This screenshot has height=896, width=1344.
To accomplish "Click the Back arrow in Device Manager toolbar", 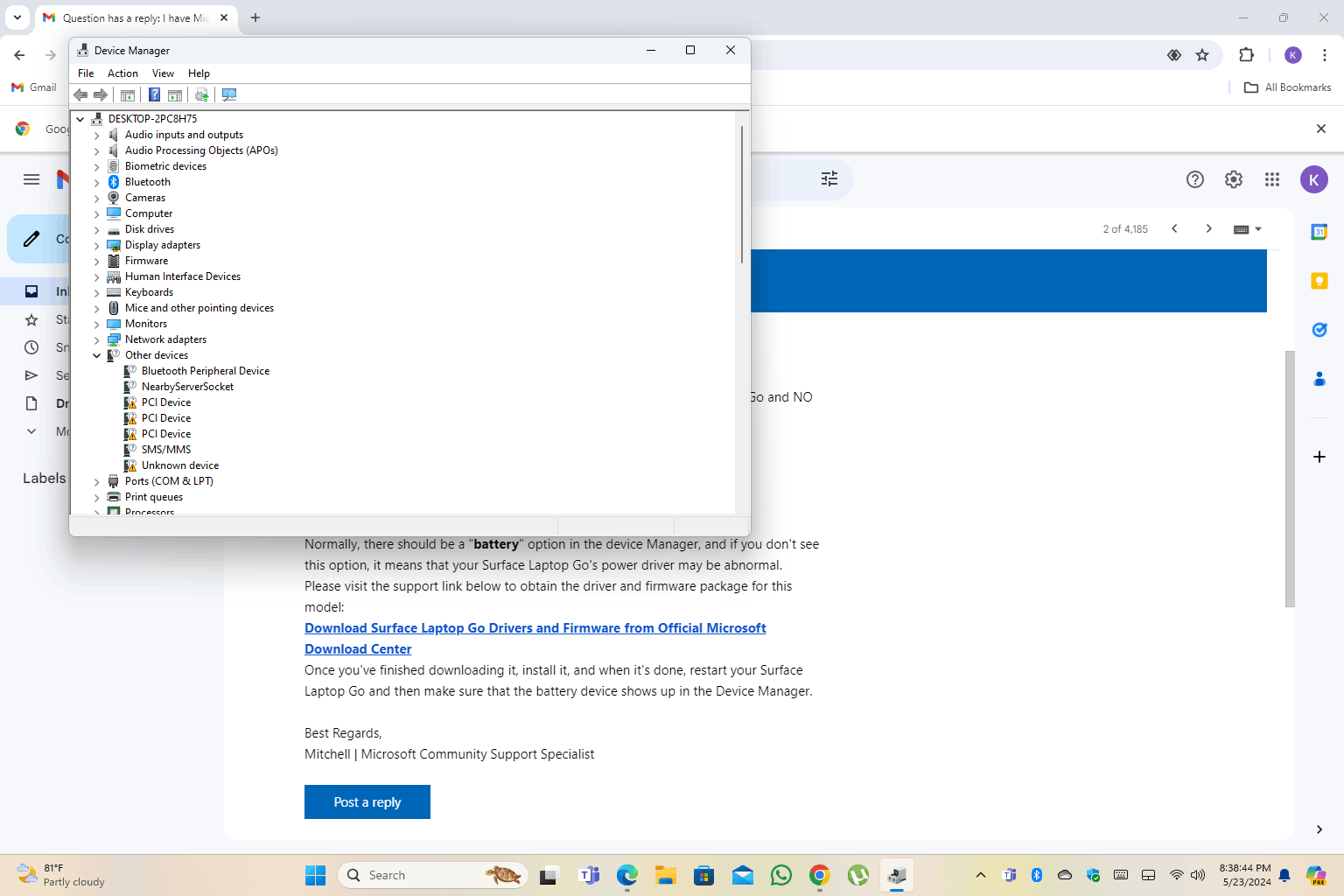I will tap(80, 94).
